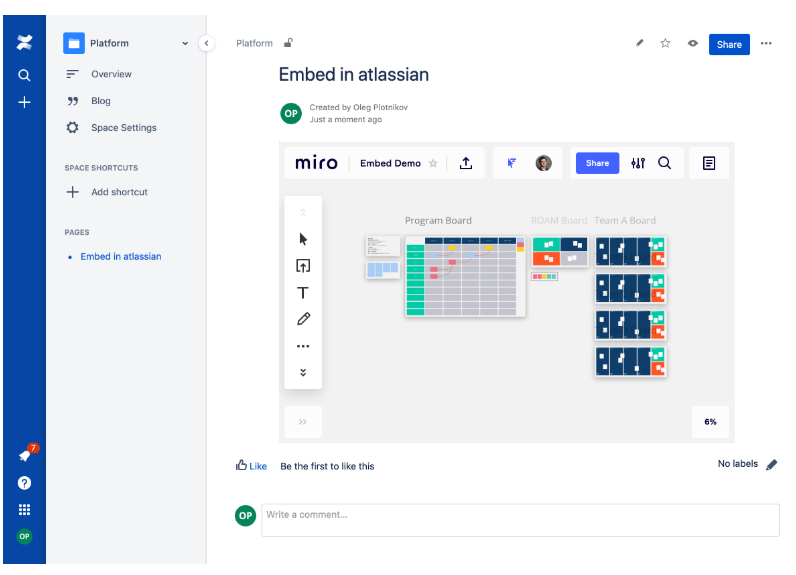Open the page more actions ellipsis
This screenshot has width=796, height=575.
[766, 44]
